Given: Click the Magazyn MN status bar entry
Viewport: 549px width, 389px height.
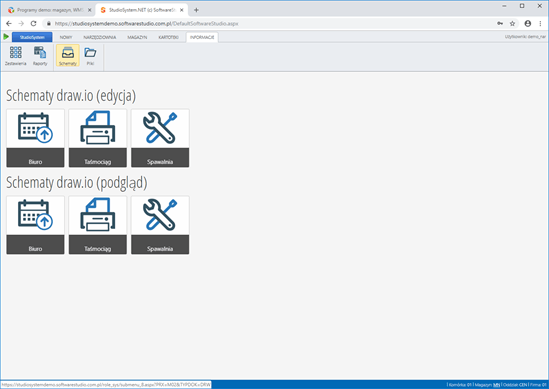Looking at the screenshot, I should click(487, 385).
